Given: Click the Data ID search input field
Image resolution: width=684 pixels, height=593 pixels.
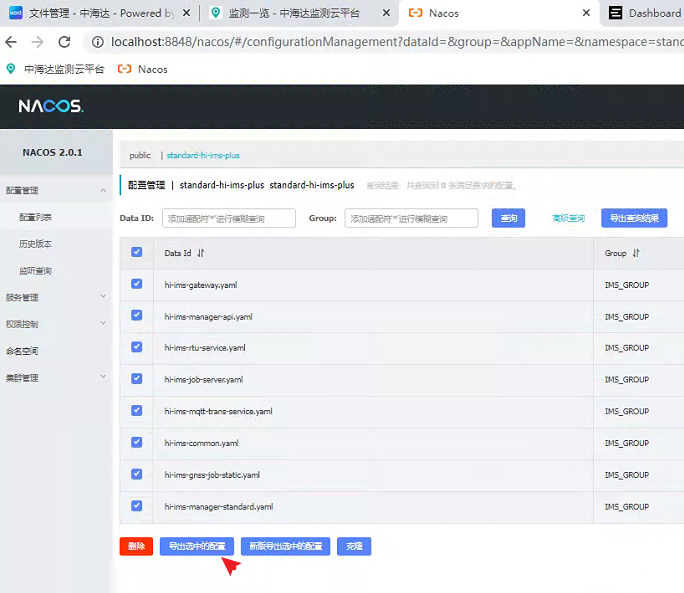Looking at the screenshot, I should coord(229,218).
